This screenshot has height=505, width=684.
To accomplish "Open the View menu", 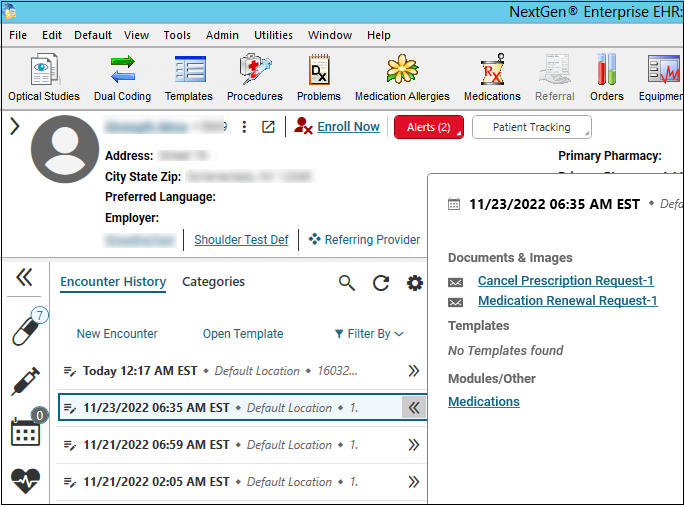I will [137, 35].
